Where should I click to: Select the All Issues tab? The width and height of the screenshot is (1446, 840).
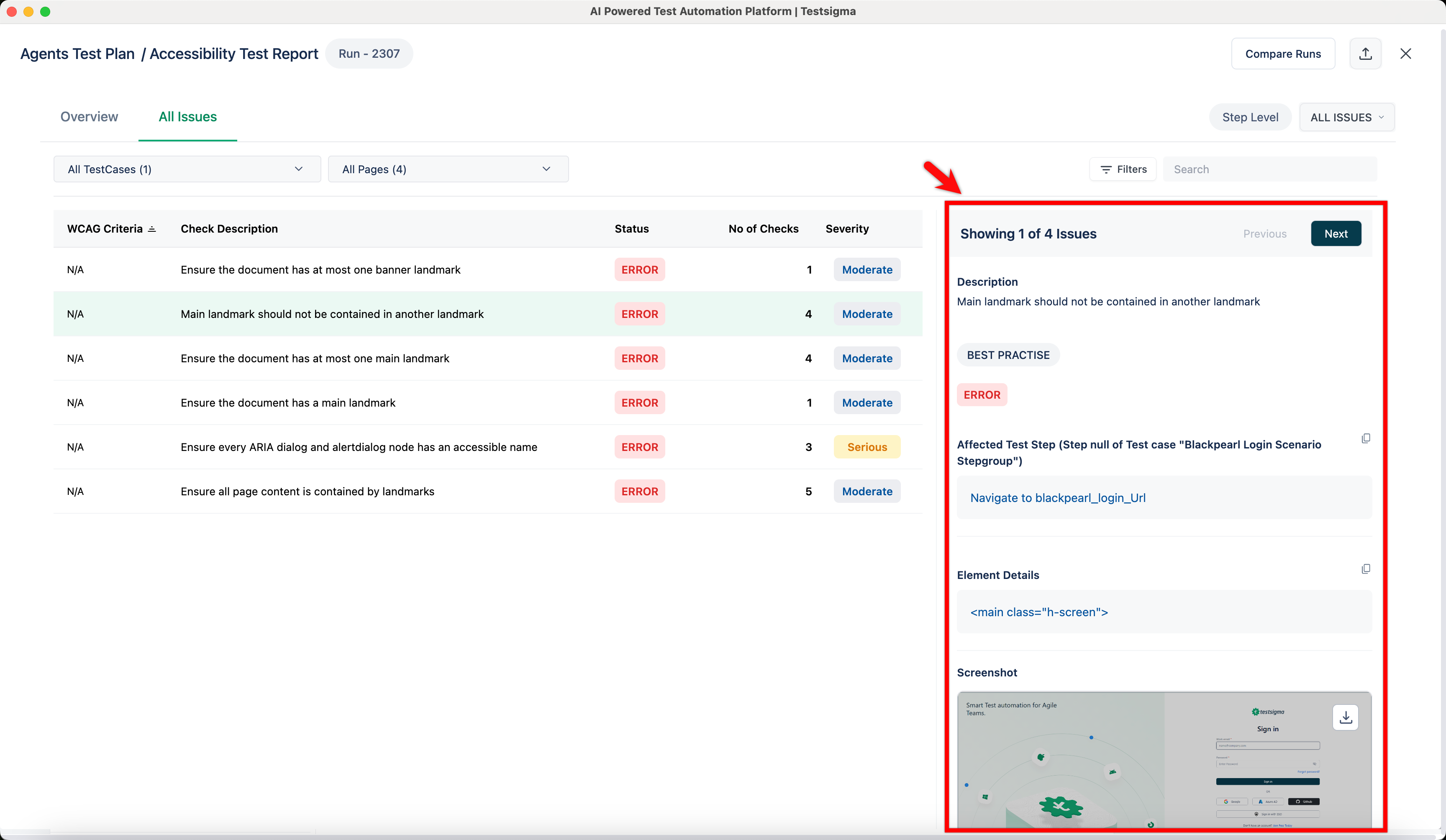click(x=187, y=116)
